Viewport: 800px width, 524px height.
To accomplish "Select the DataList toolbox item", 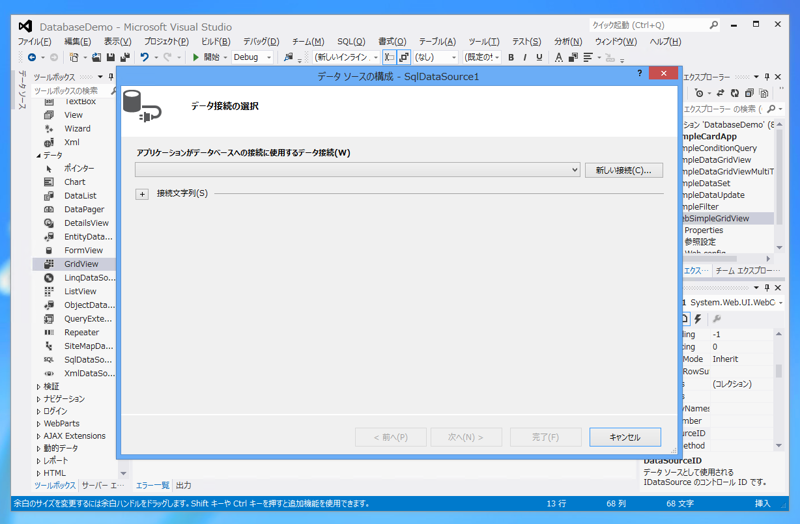I will click(74, 196).
